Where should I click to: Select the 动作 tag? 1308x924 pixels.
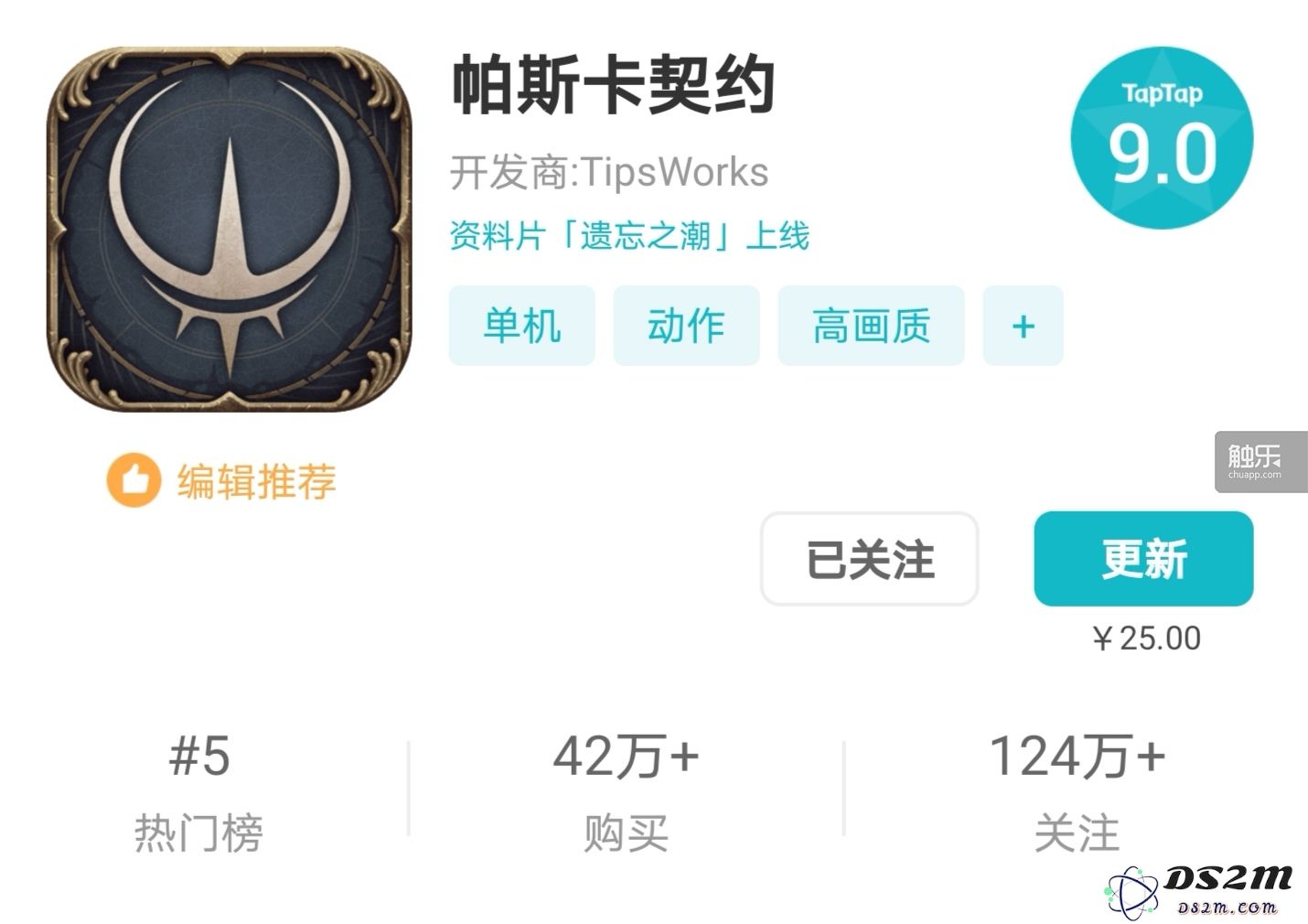tap(686, 326)
